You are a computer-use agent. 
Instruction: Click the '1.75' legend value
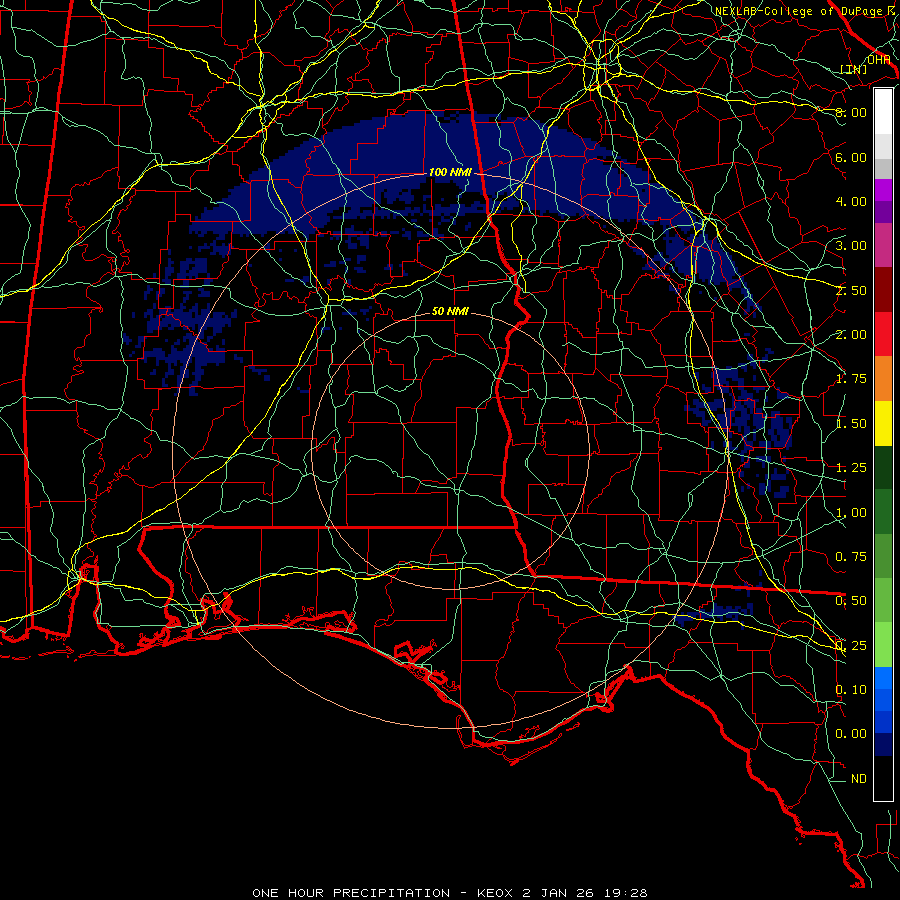click(851, 379)
